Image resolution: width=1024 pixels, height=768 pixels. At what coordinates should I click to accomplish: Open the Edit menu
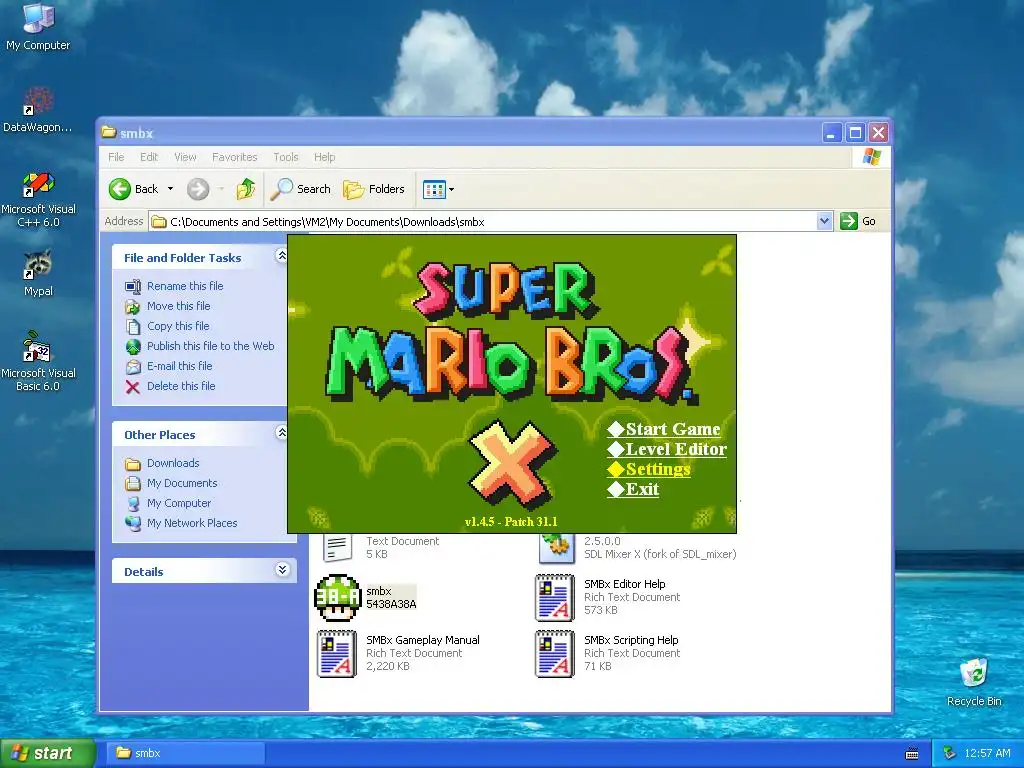(149, 157)
